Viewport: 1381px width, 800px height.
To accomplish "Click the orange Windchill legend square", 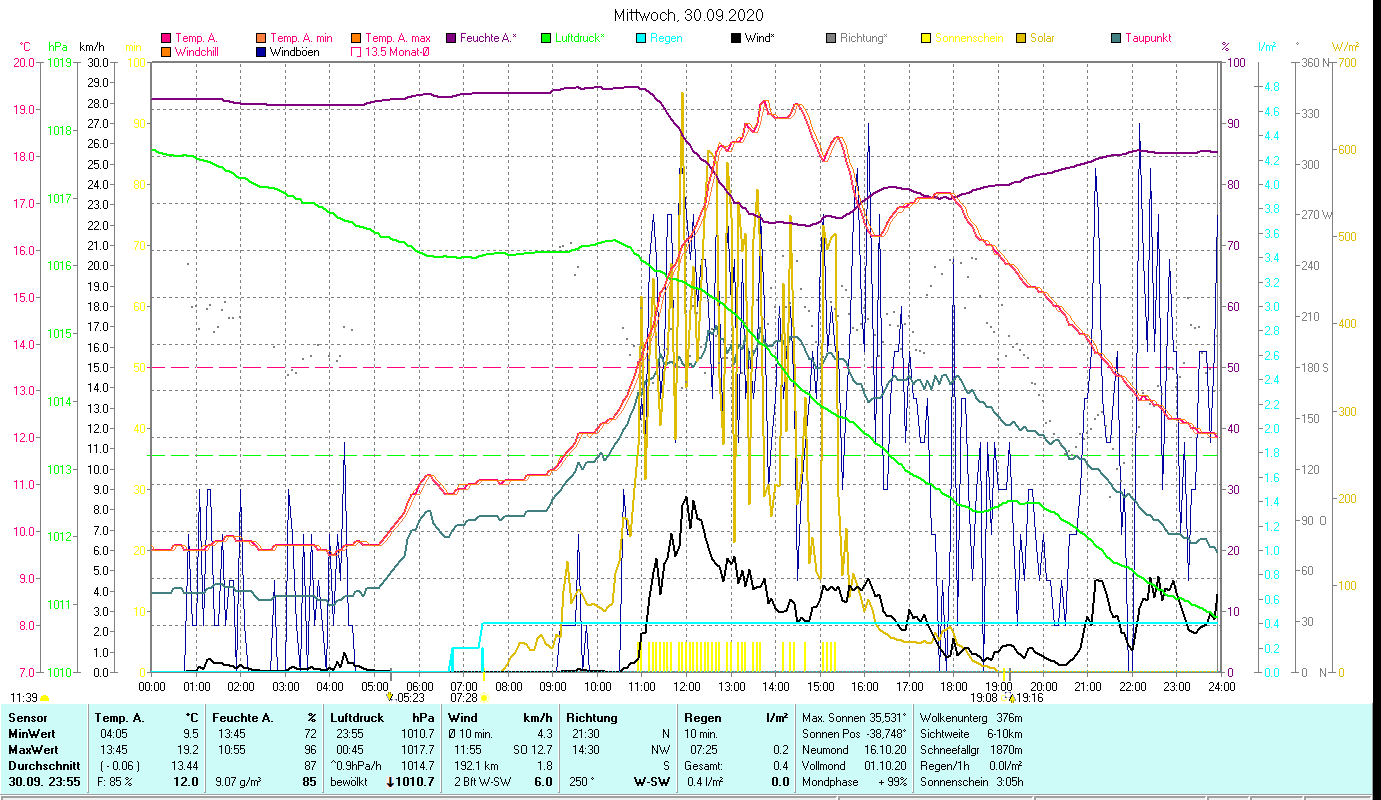I will click(x=166, y=52).
